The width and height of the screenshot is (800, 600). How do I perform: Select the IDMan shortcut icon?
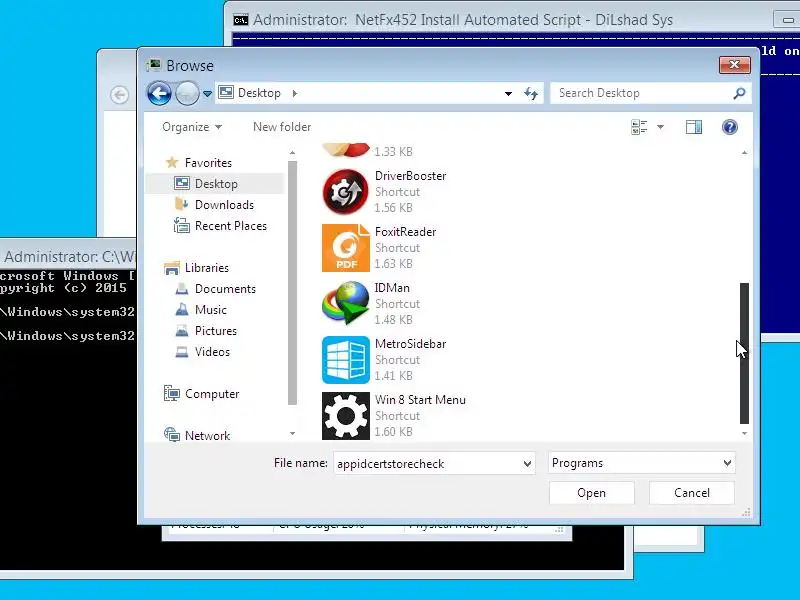[345, 304]
